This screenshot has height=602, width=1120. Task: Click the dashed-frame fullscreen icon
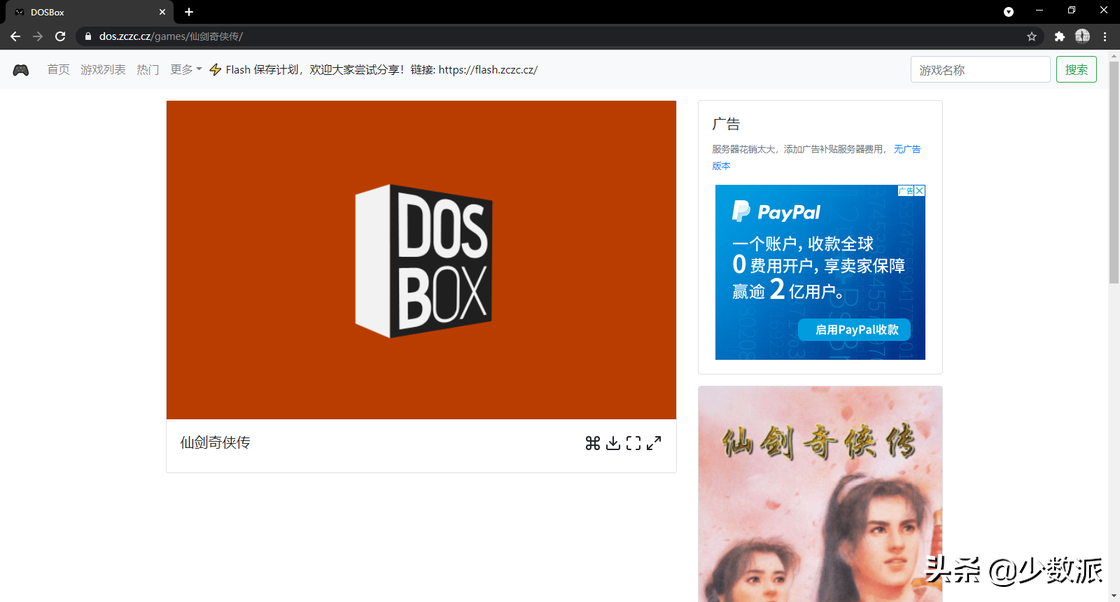(633, 443)
